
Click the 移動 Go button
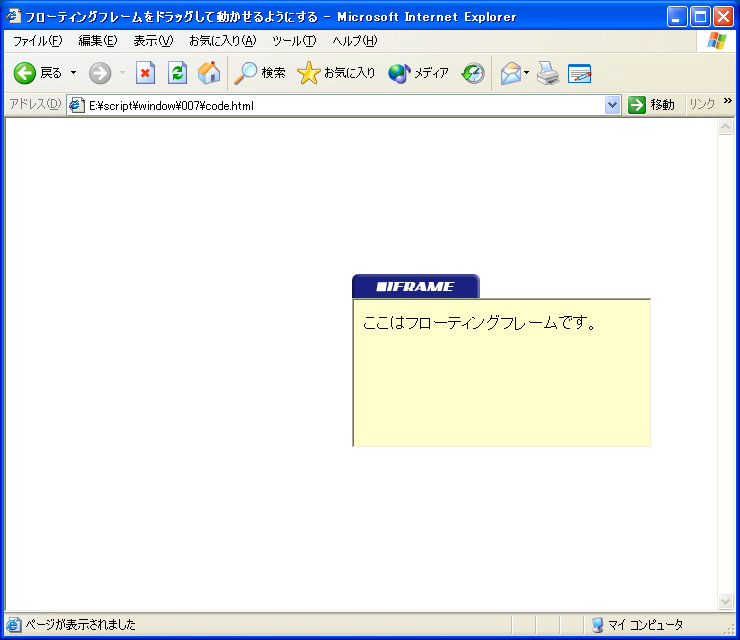pos(651,105)
